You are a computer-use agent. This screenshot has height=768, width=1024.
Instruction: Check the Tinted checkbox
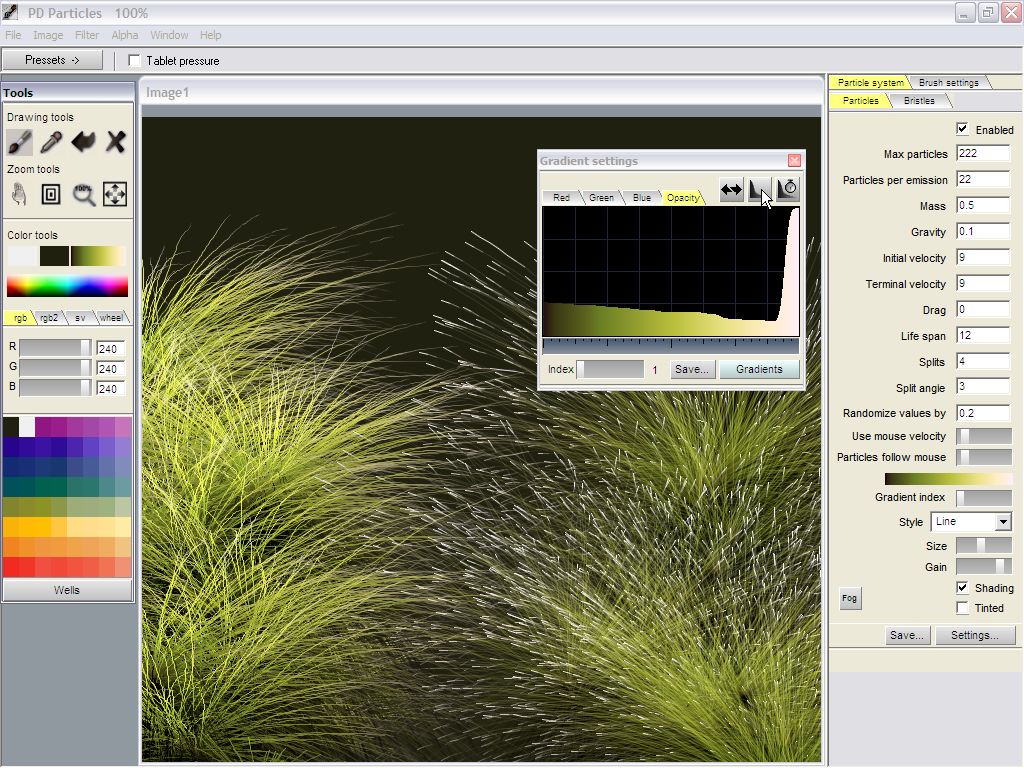(x=962, y=608)
